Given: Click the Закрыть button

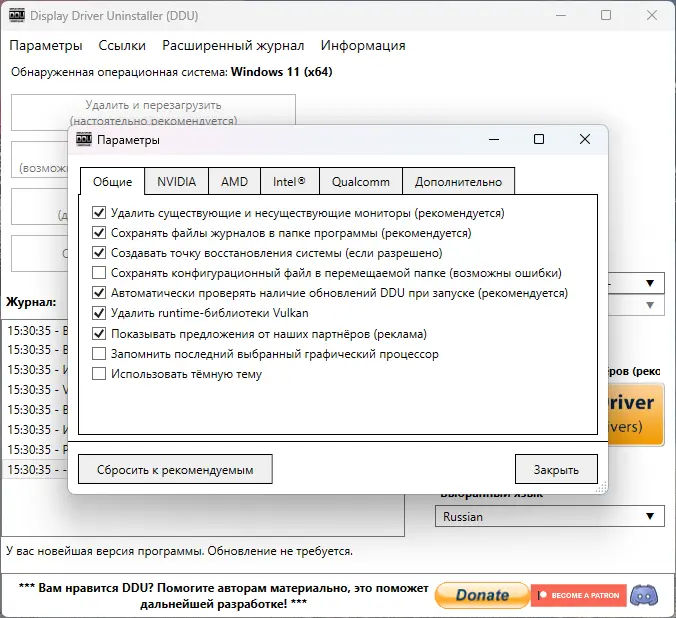Looking at the screenshot, I should point(556,469).
